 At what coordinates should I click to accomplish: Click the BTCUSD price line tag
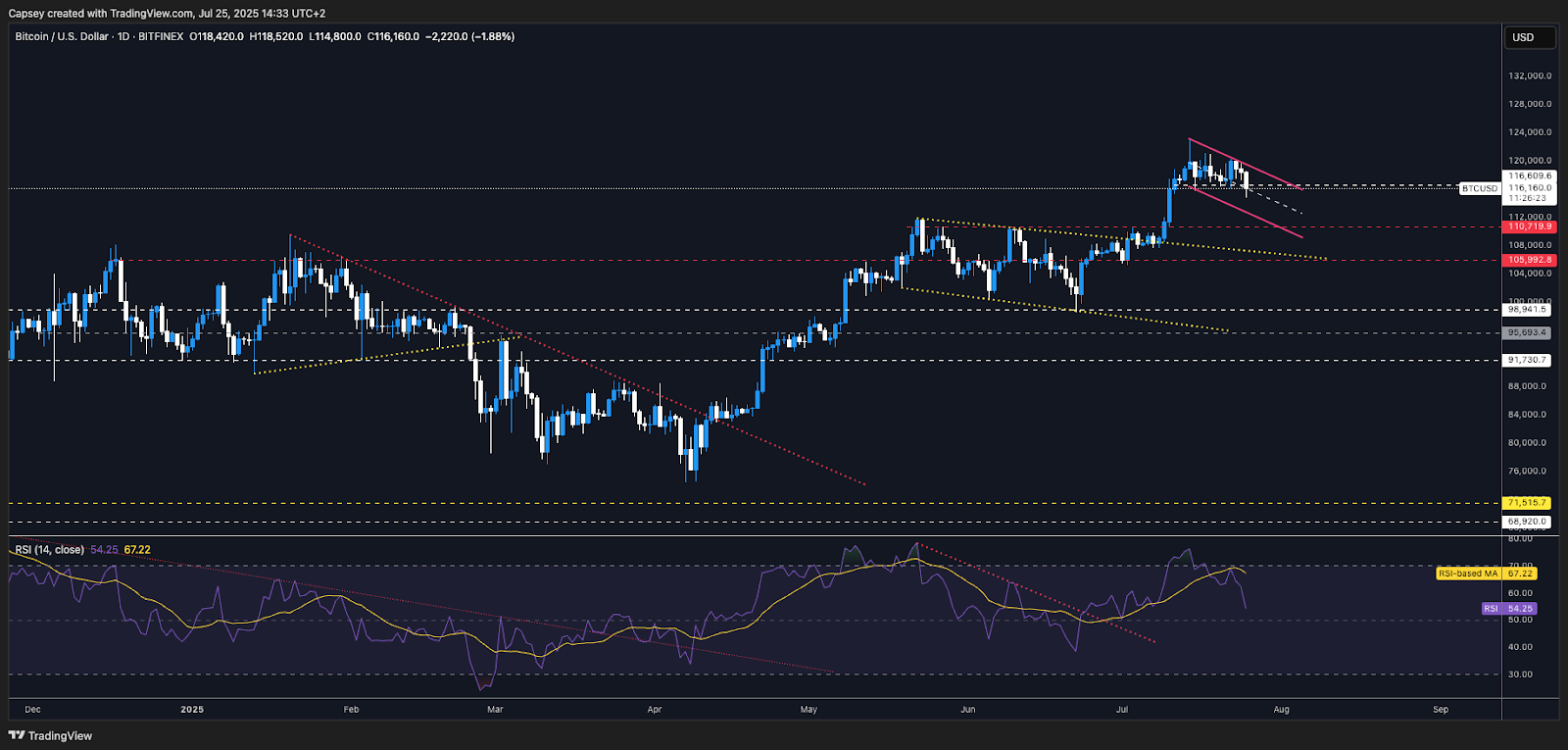1479,188
